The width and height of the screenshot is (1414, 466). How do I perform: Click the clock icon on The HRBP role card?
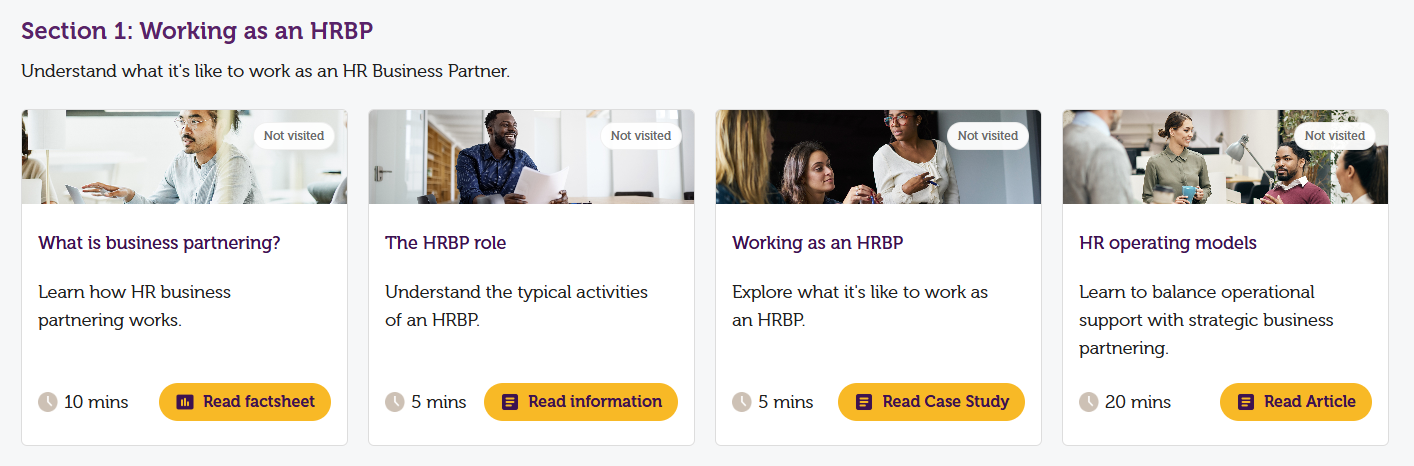point(395,402)
